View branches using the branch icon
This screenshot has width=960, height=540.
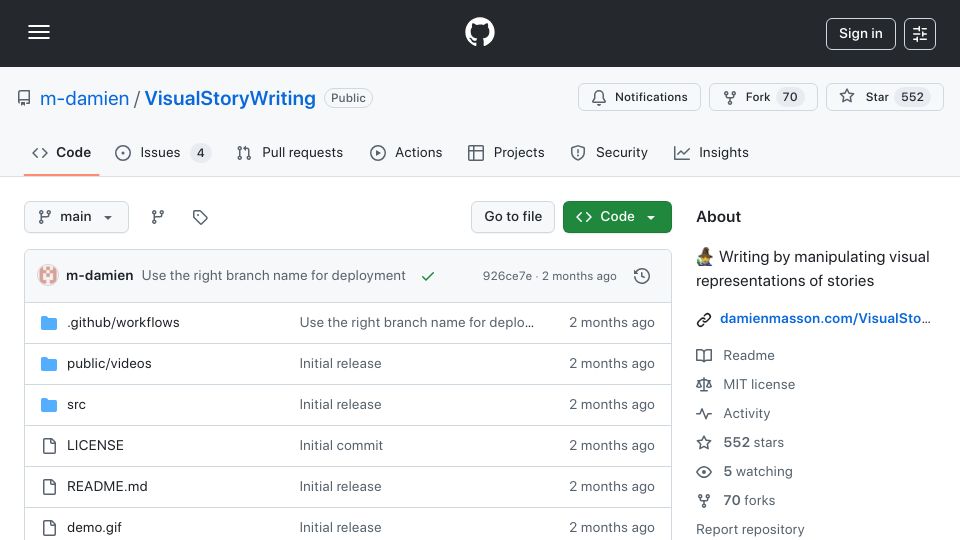click(158, 217)
